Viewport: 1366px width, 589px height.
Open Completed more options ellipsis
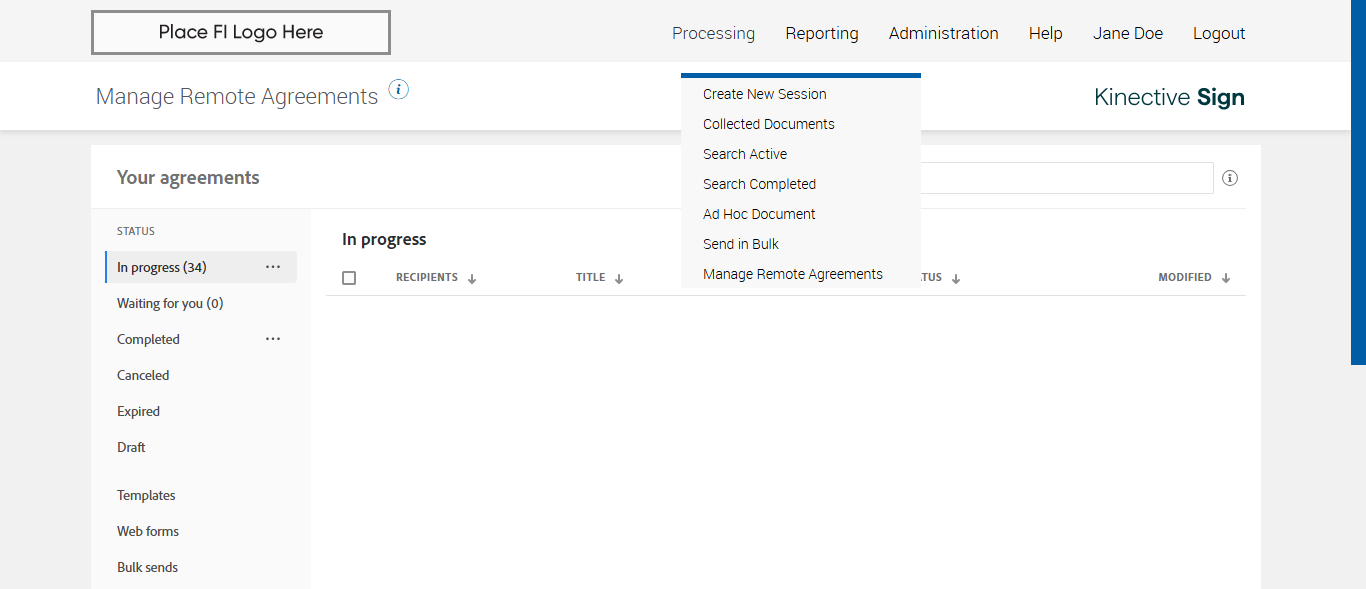[273, 339]
